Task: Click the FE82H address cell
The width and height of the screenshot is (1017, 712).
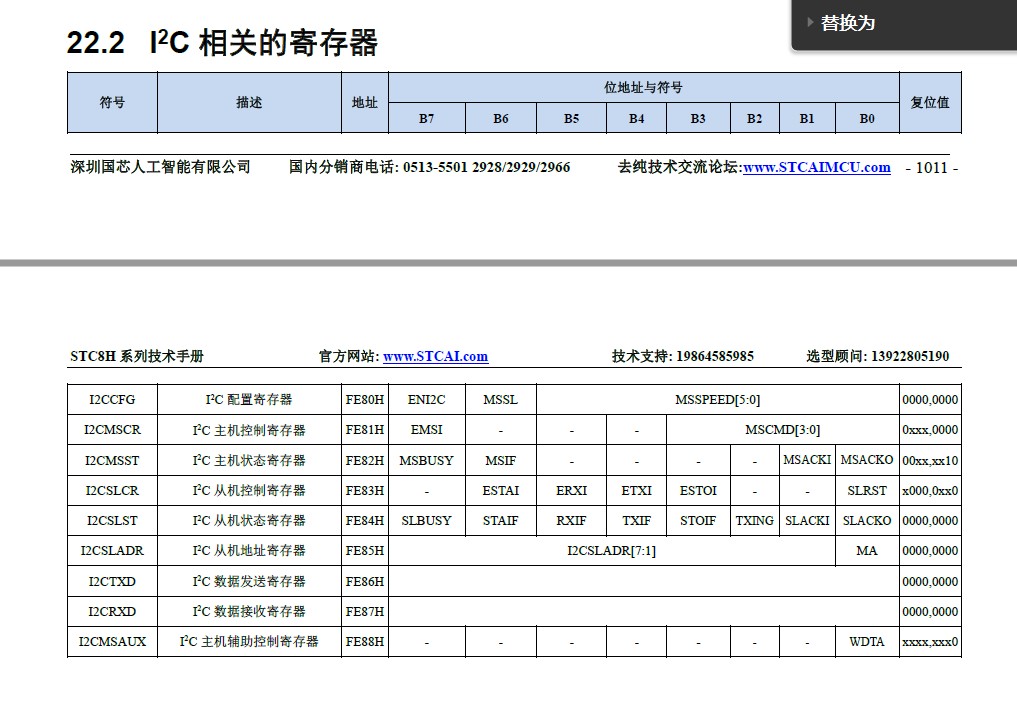Action: pos(365,460)
